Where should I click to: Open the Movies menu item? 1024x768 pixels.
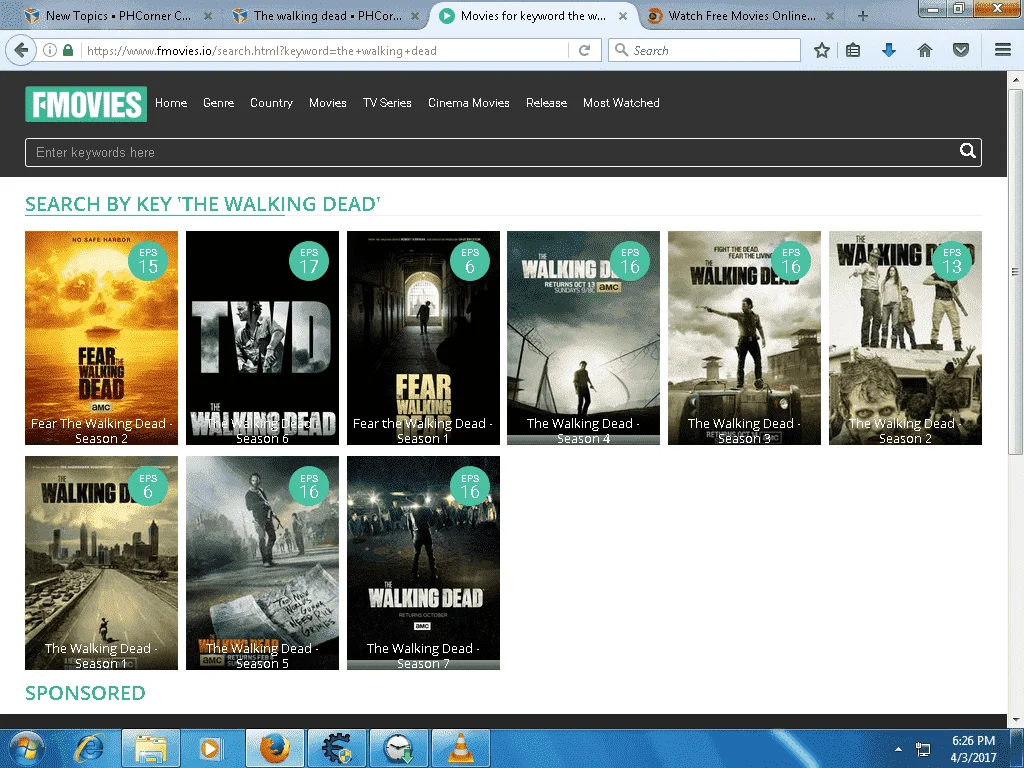tap(328, 103)
